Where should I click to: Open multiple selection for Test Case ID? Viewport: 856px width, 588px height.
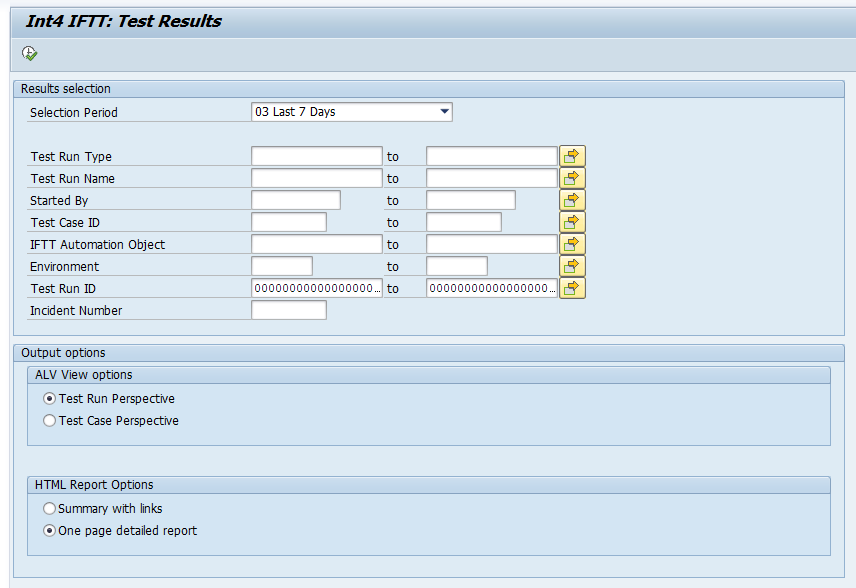point(572,222)
